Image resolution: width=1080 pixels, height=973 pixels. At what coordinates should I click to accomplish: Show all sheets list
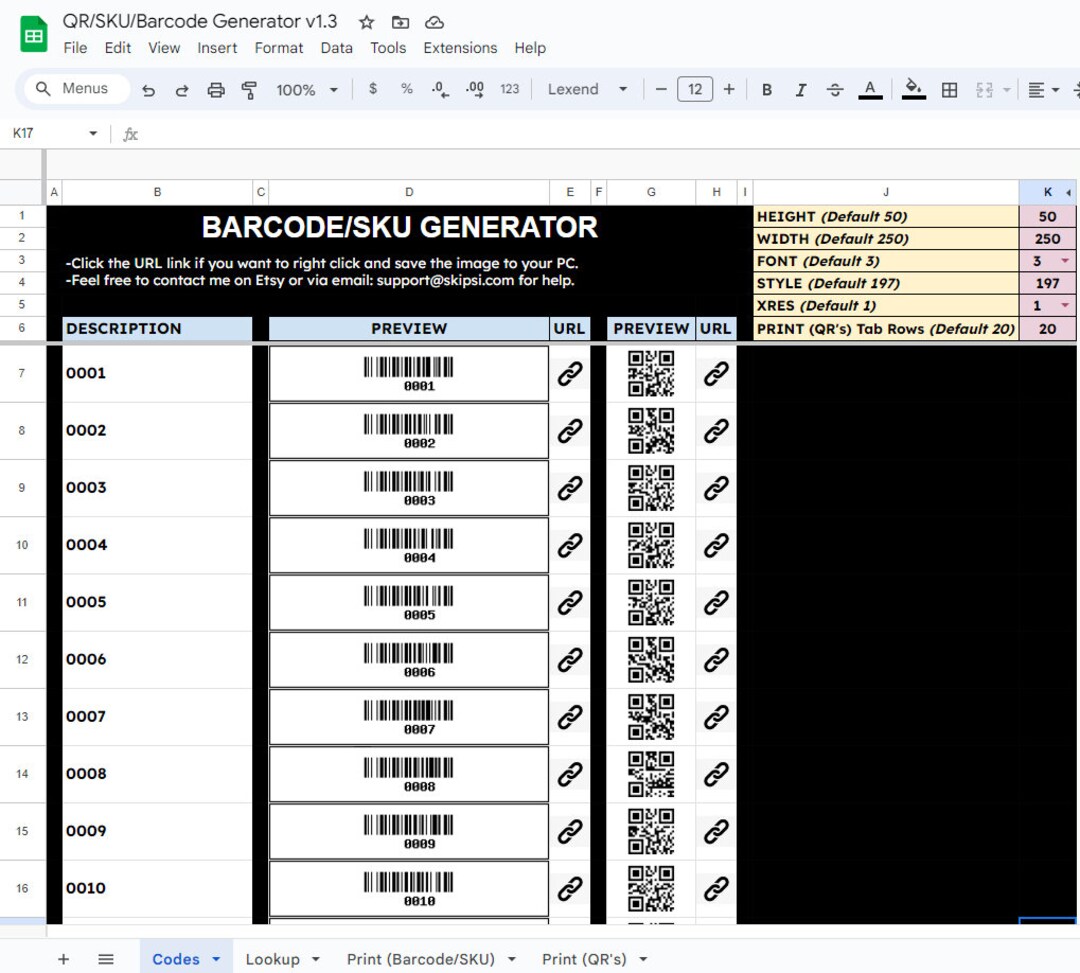105,959
